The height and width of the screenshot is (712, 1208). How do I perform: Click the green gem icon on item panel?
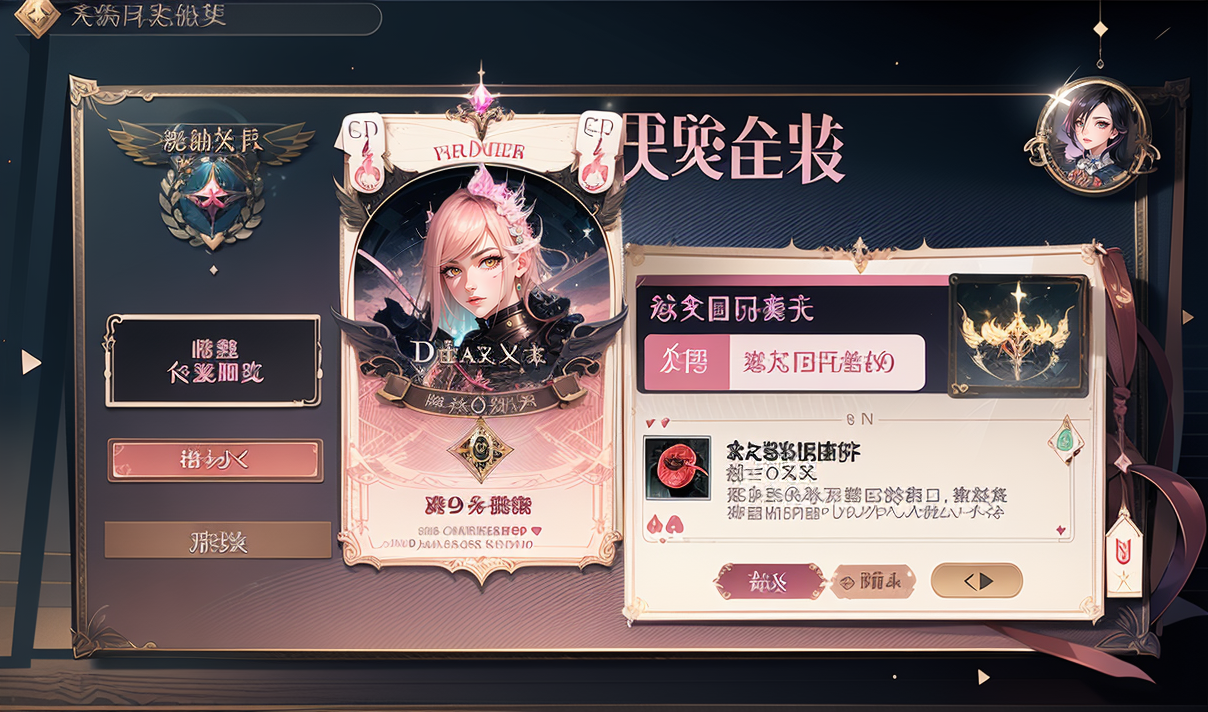pos(1067,438)
